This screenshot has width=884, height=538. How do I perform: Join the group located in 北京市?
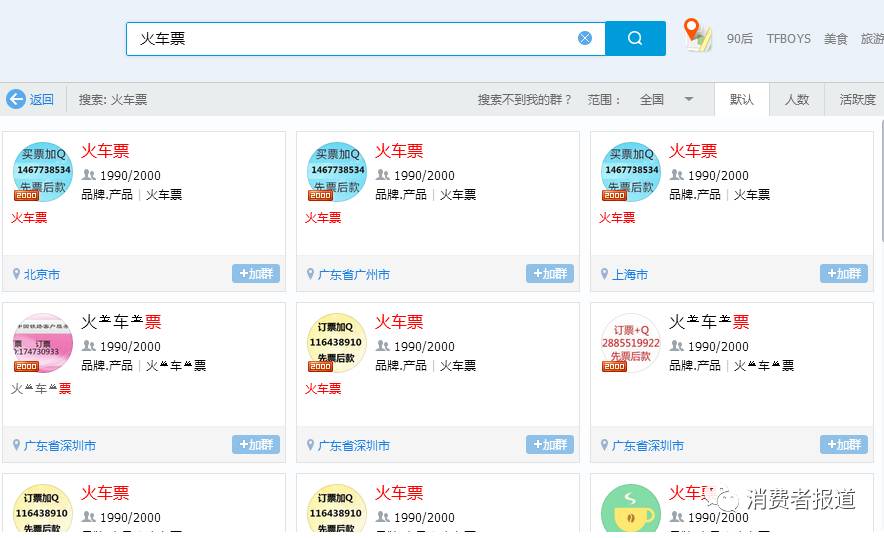[256, 274]
